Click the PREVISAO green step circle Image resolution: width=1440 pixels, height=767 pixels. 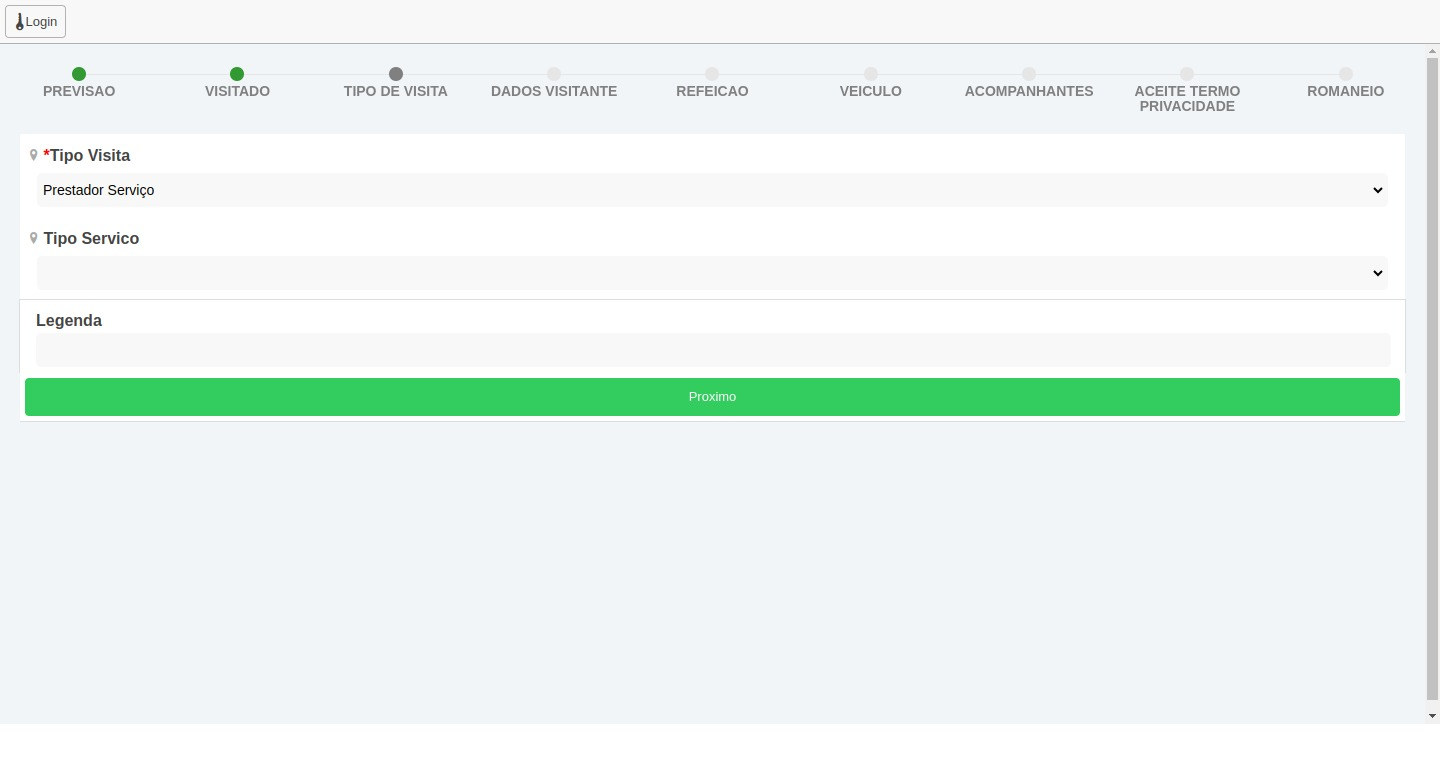79,74
